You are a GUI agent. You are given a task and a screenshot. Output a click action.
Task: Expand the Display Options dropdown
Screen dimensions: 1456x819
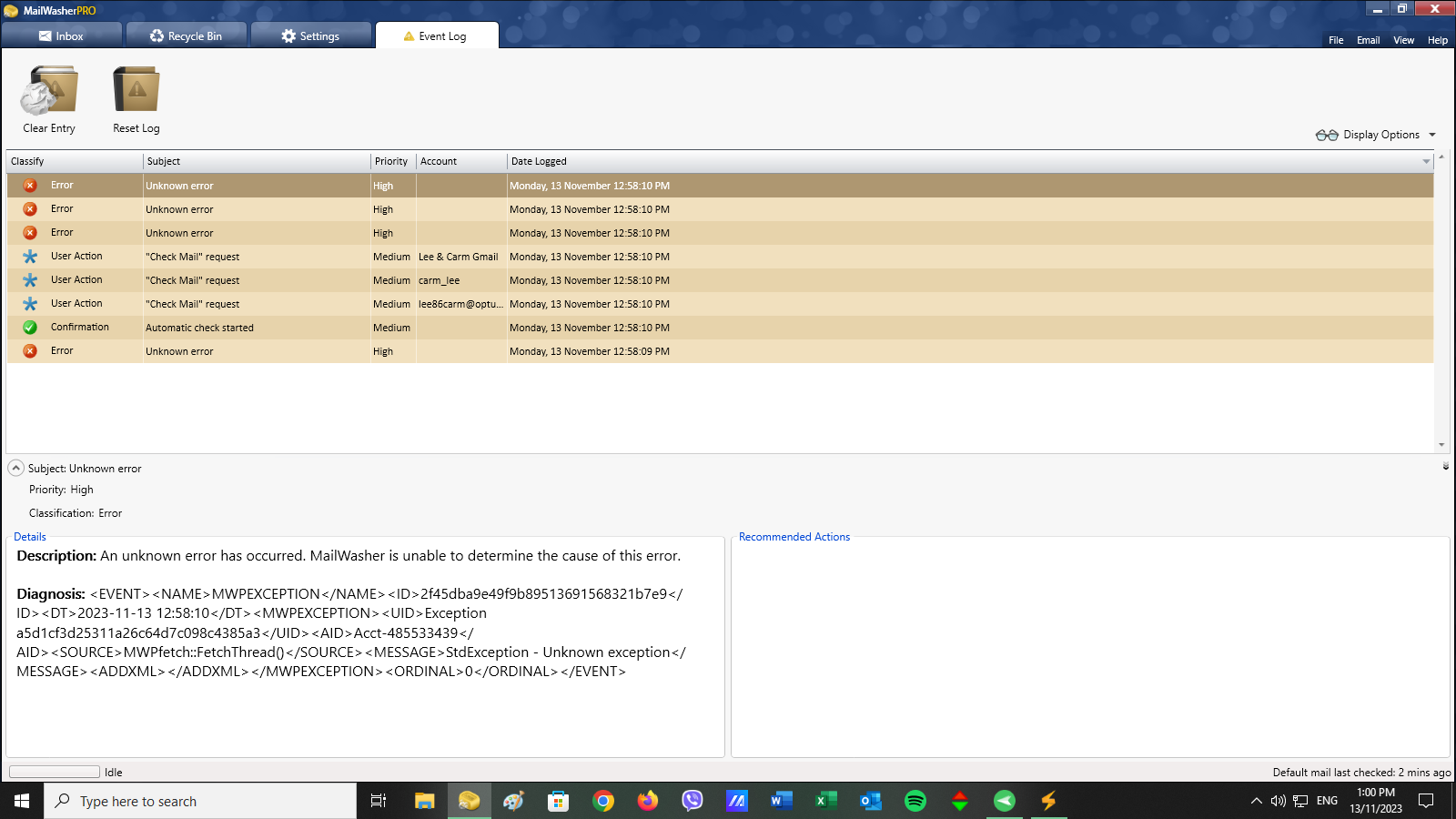point(1432,135)
